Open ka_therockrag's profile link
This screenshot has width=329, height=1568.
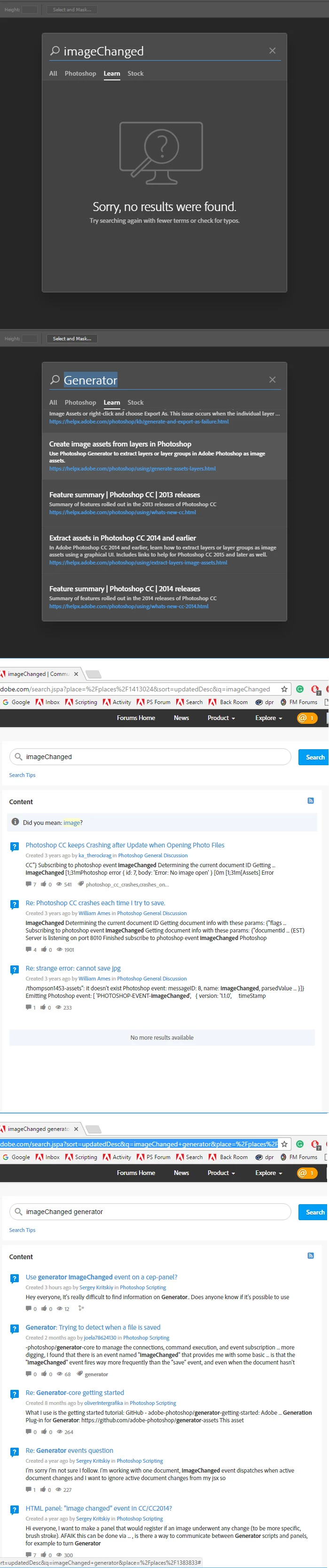click(x=95, y=856)
